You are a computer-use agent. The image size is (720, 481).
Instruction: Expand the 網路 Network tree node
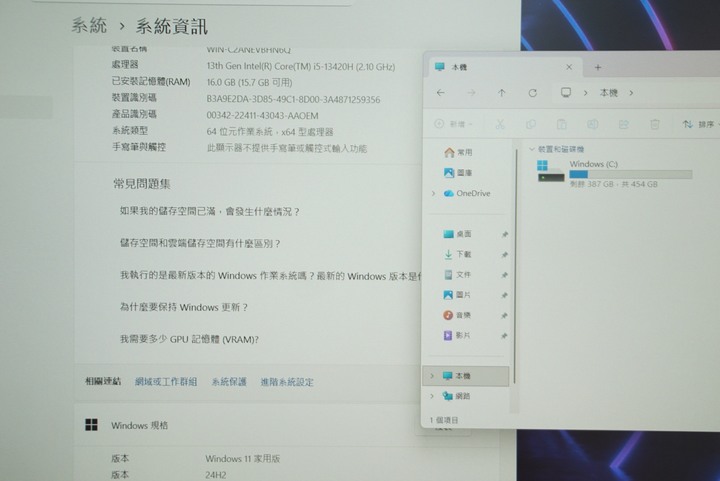pos(432,396)
